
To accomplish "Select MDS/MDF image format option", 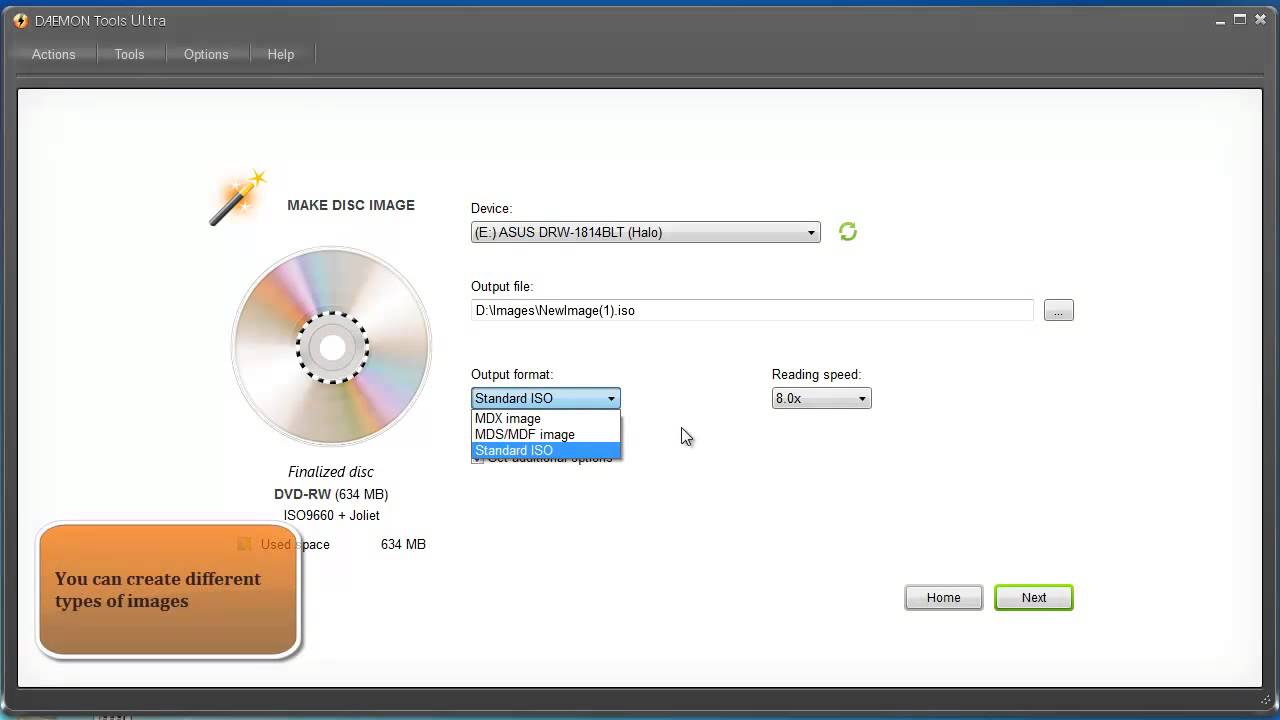I will click(546, 434).
